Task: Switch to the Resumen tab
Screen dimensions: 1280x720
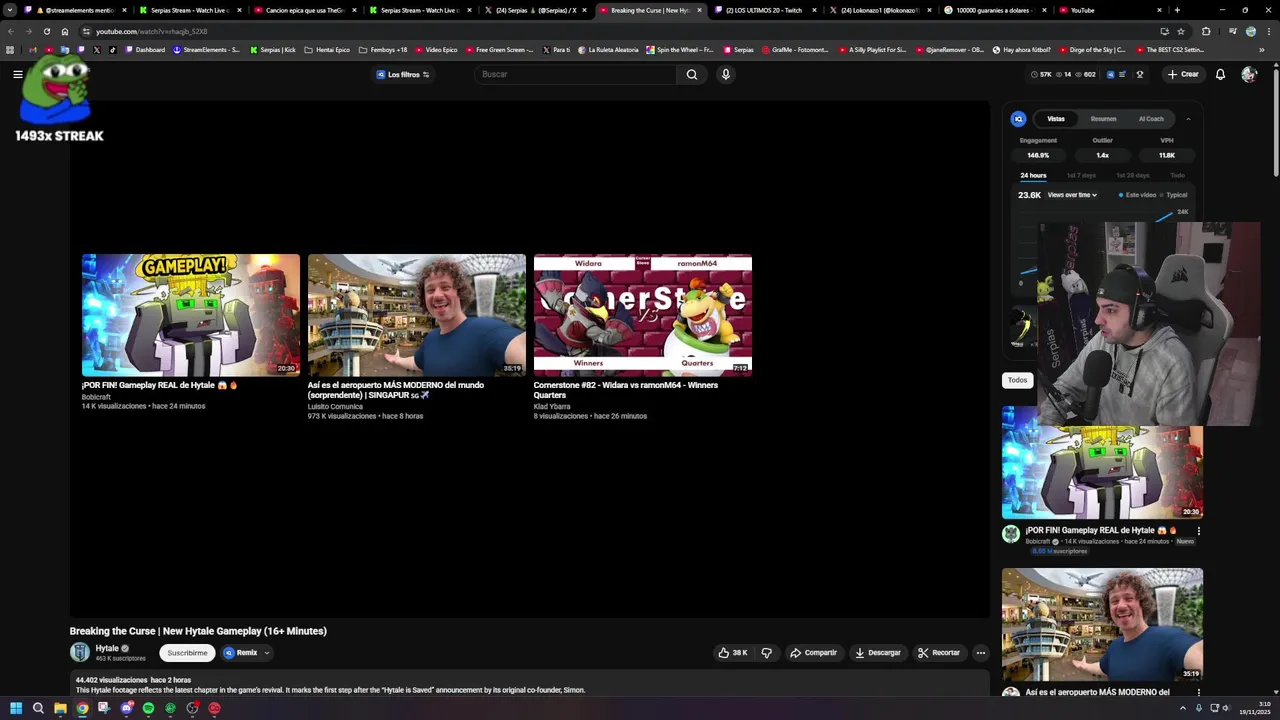Action: [x=1104, y=119]
